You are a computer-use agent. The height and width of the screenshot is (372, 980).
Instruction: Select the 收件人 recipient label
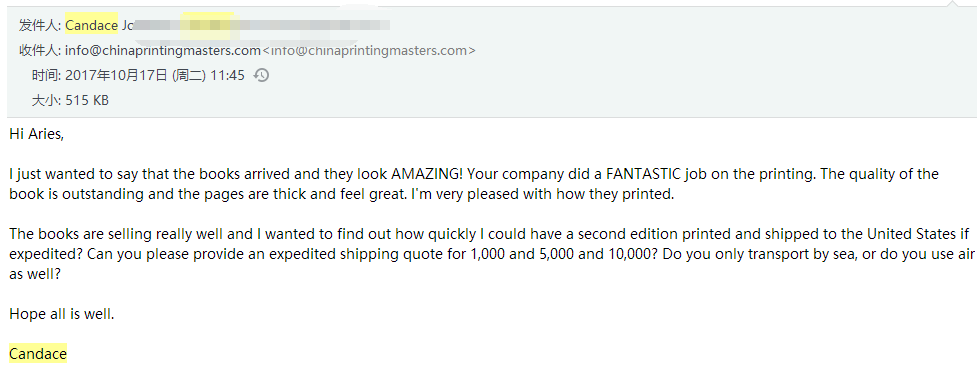click(40, 50)
